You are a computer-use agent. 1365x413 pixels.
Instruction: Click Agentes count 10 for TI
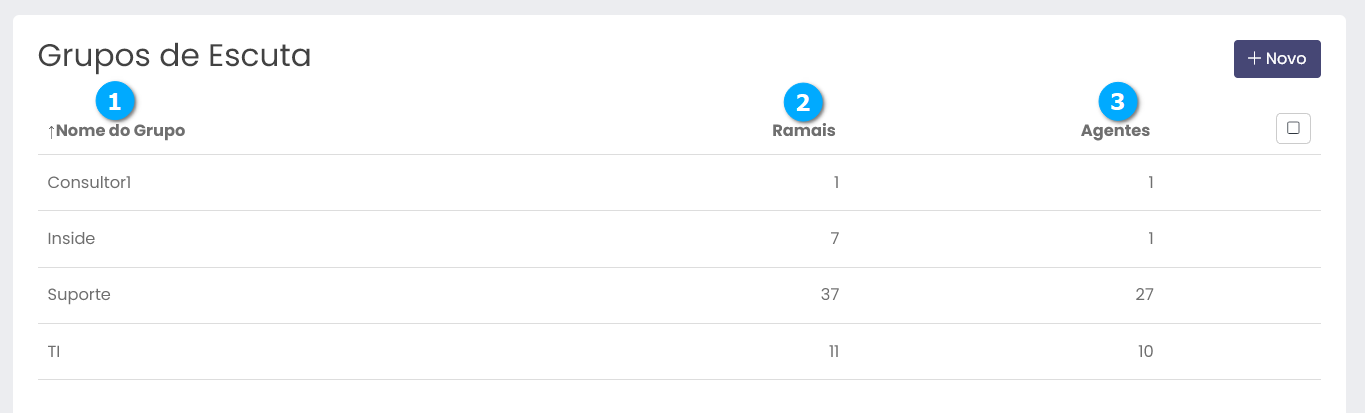[x=1144, y=351]
